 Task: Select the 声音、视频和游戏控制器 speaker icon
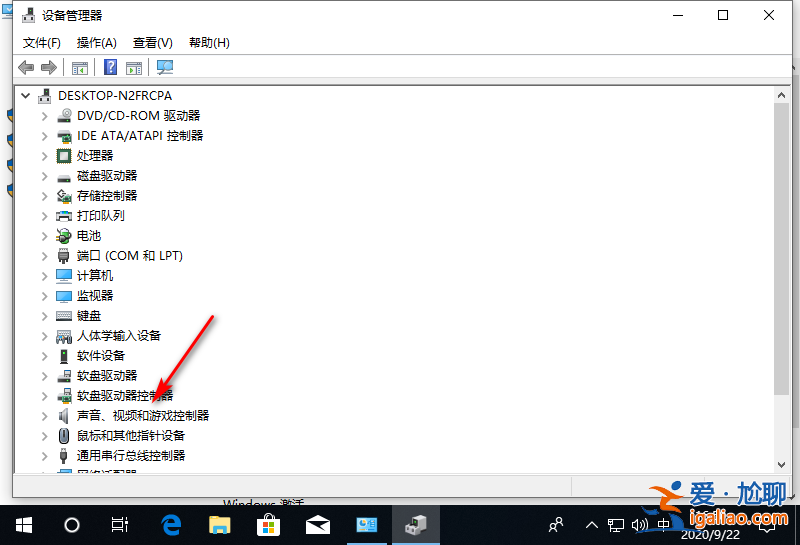click(x=64, y=416)
